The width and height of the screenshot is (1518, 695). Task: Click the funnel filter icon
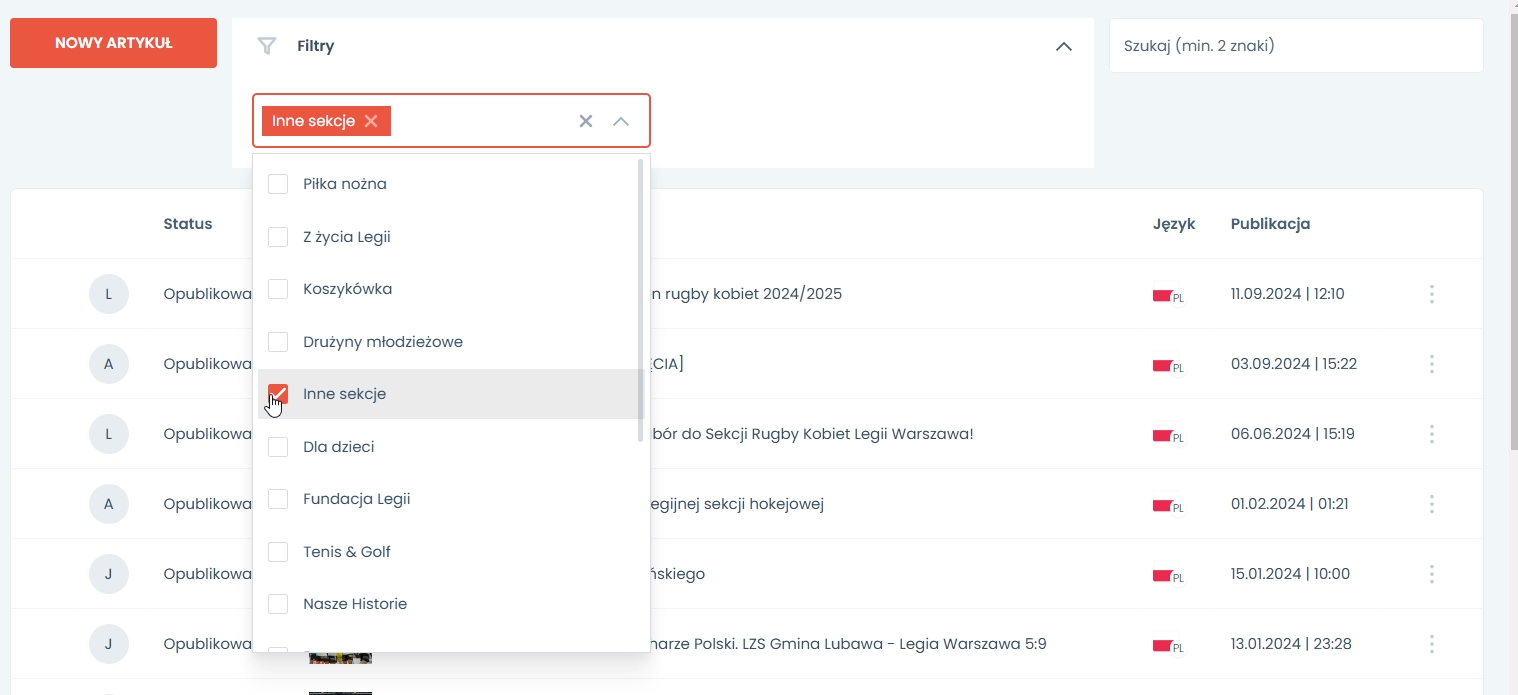pos(266,46)
